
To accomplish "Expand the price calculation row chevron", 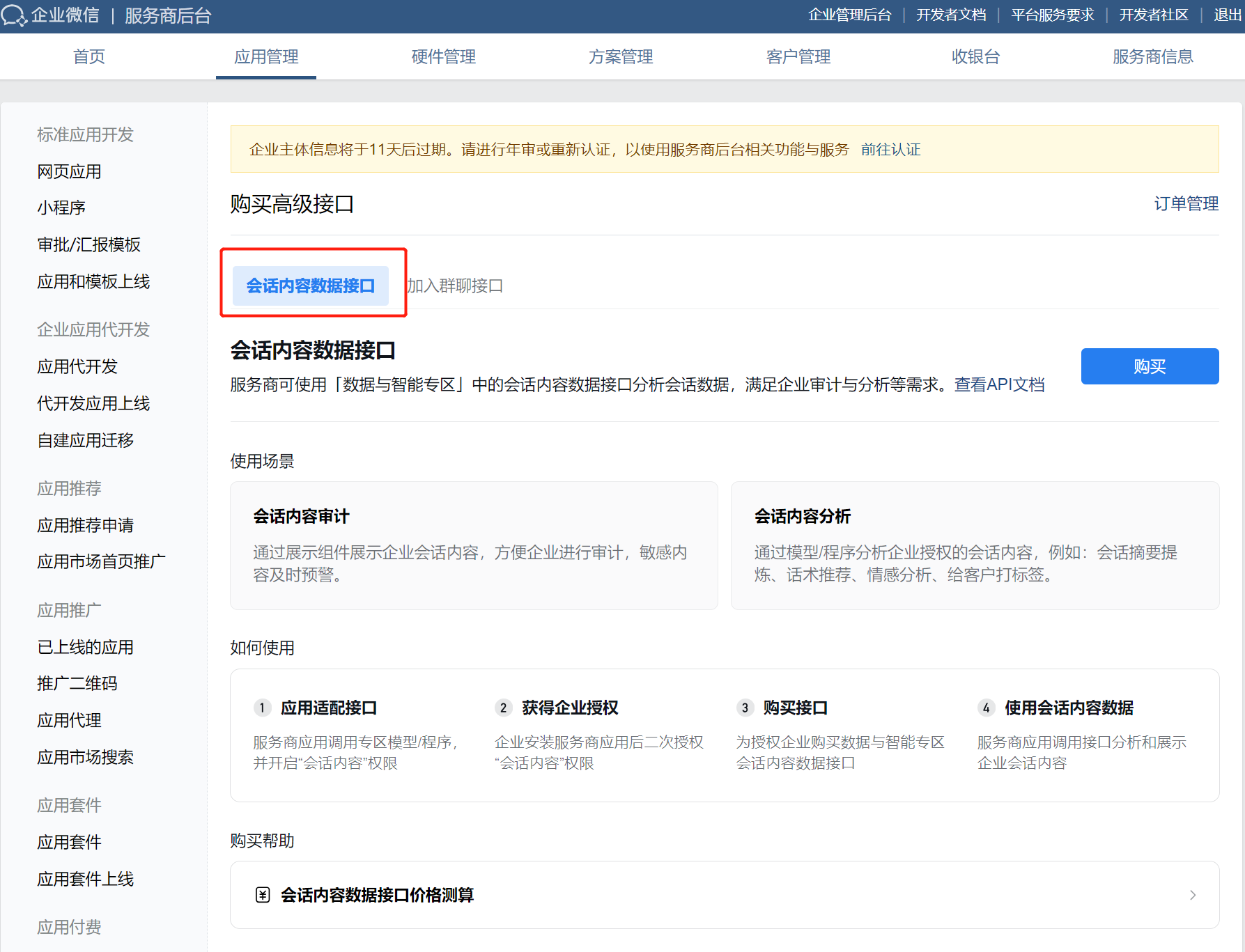I will 1192,895.
